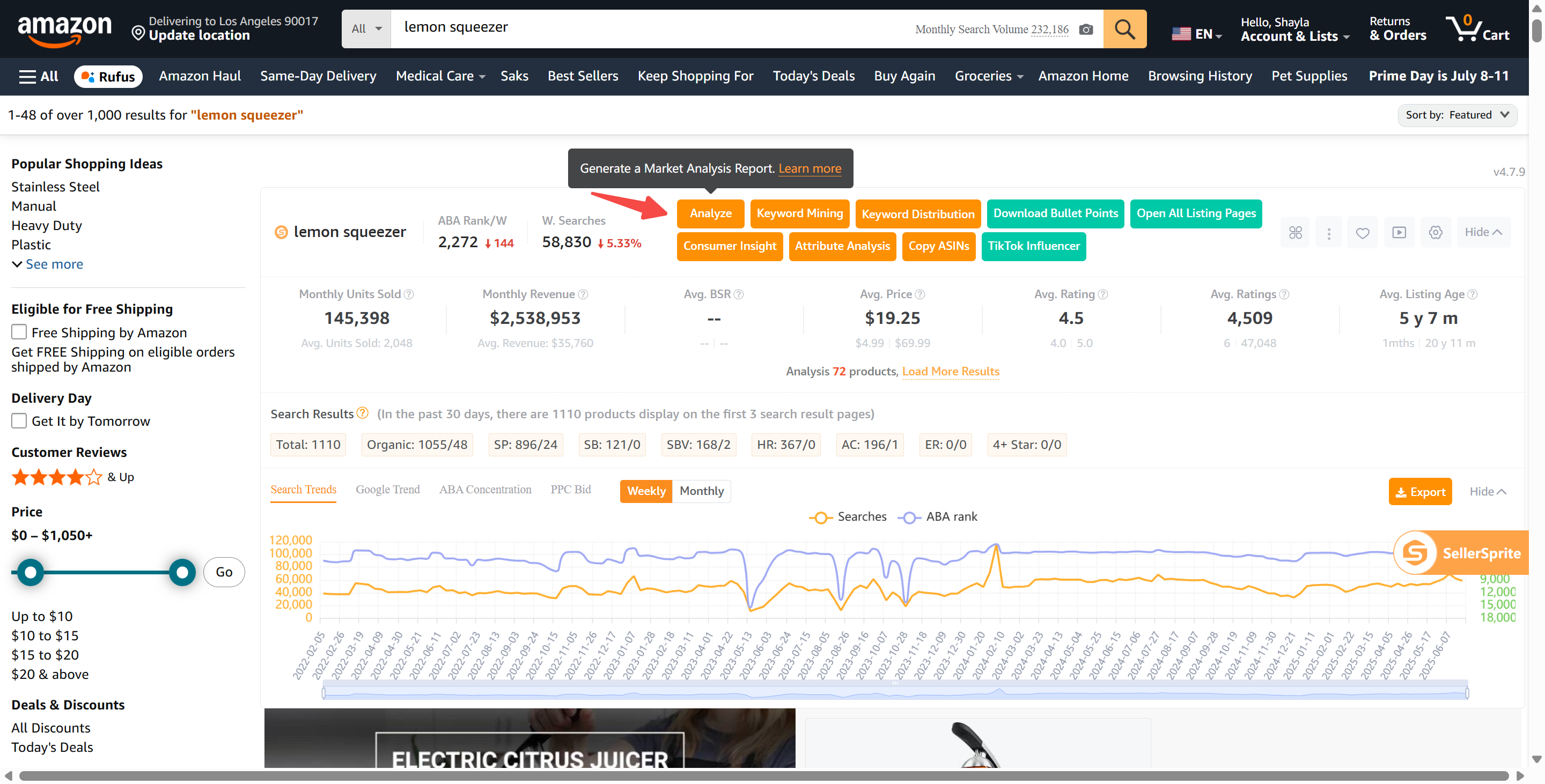
Task: Click the TikTok Influencer button
Action: pos(1033,246)
